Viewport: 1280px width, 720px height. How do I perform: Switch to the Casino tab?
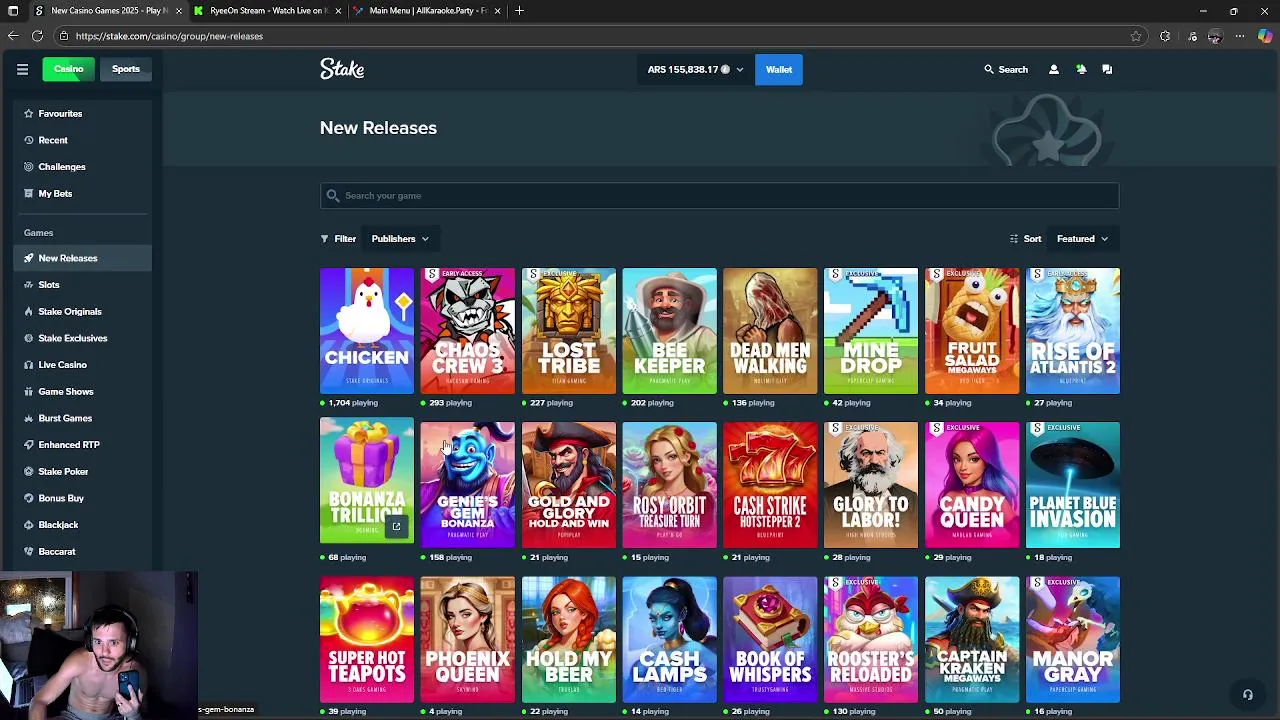69,69
